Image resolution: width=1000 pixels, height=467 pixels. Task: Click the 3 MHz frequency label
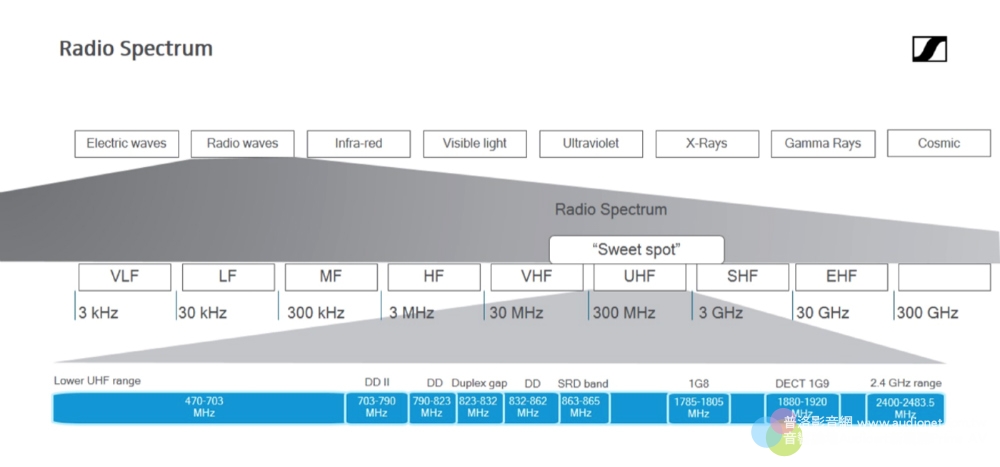411,313
